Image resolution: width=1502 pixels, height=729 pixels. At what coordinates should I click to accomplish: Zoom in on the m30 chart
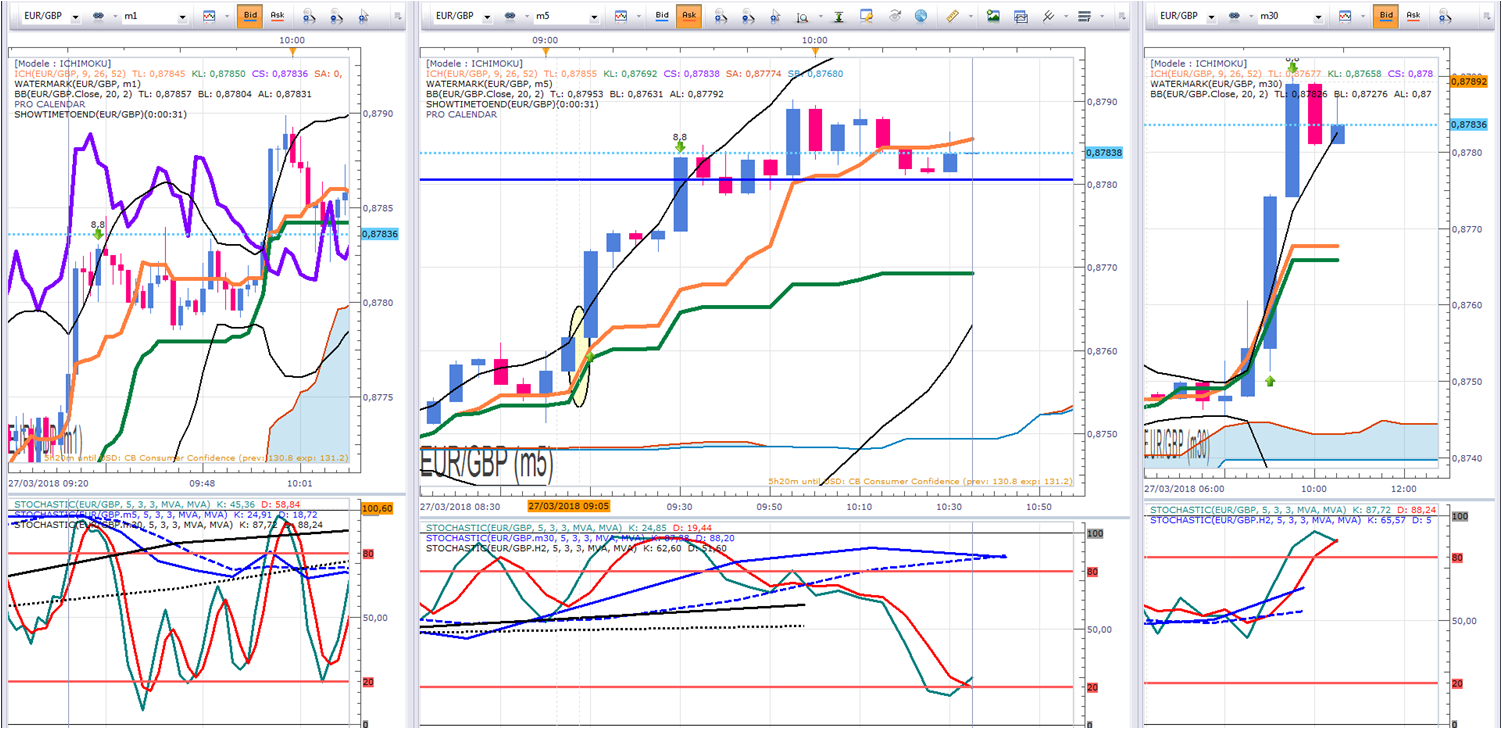pos(1445,16)
